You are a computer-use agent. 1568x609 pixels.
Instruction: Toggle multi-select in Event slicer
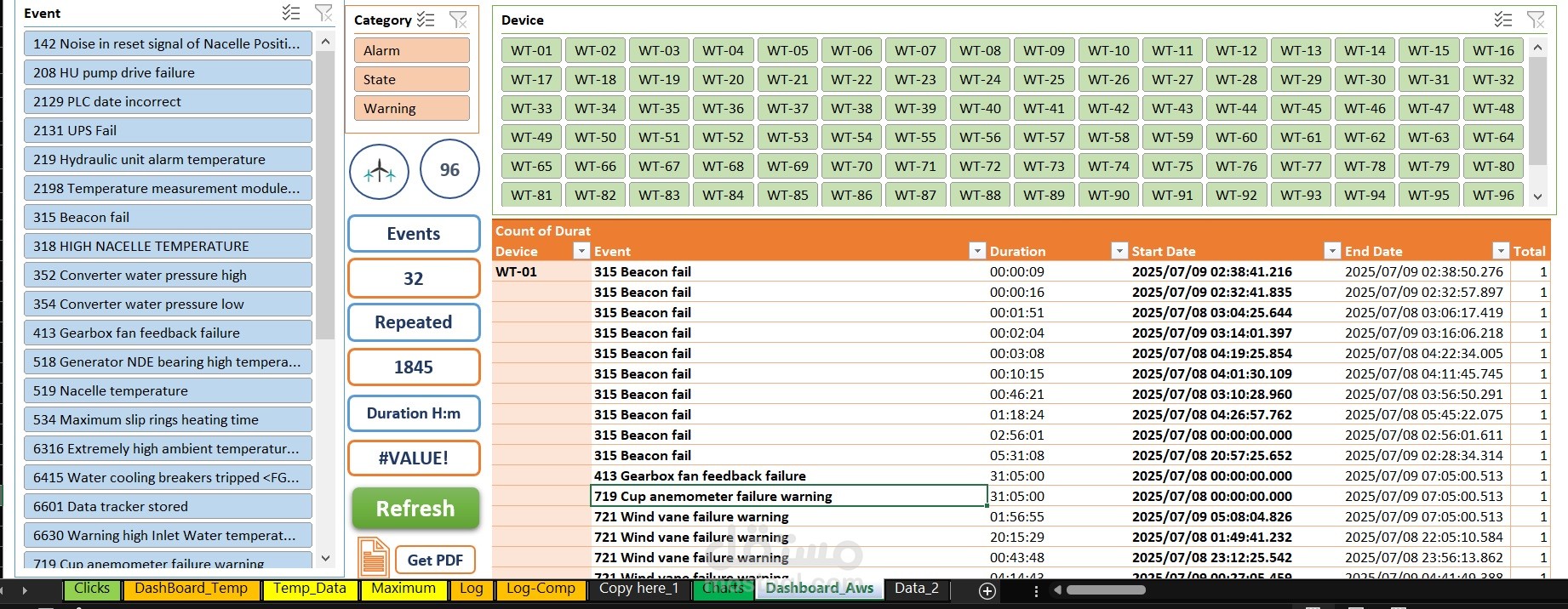[291, 13]
